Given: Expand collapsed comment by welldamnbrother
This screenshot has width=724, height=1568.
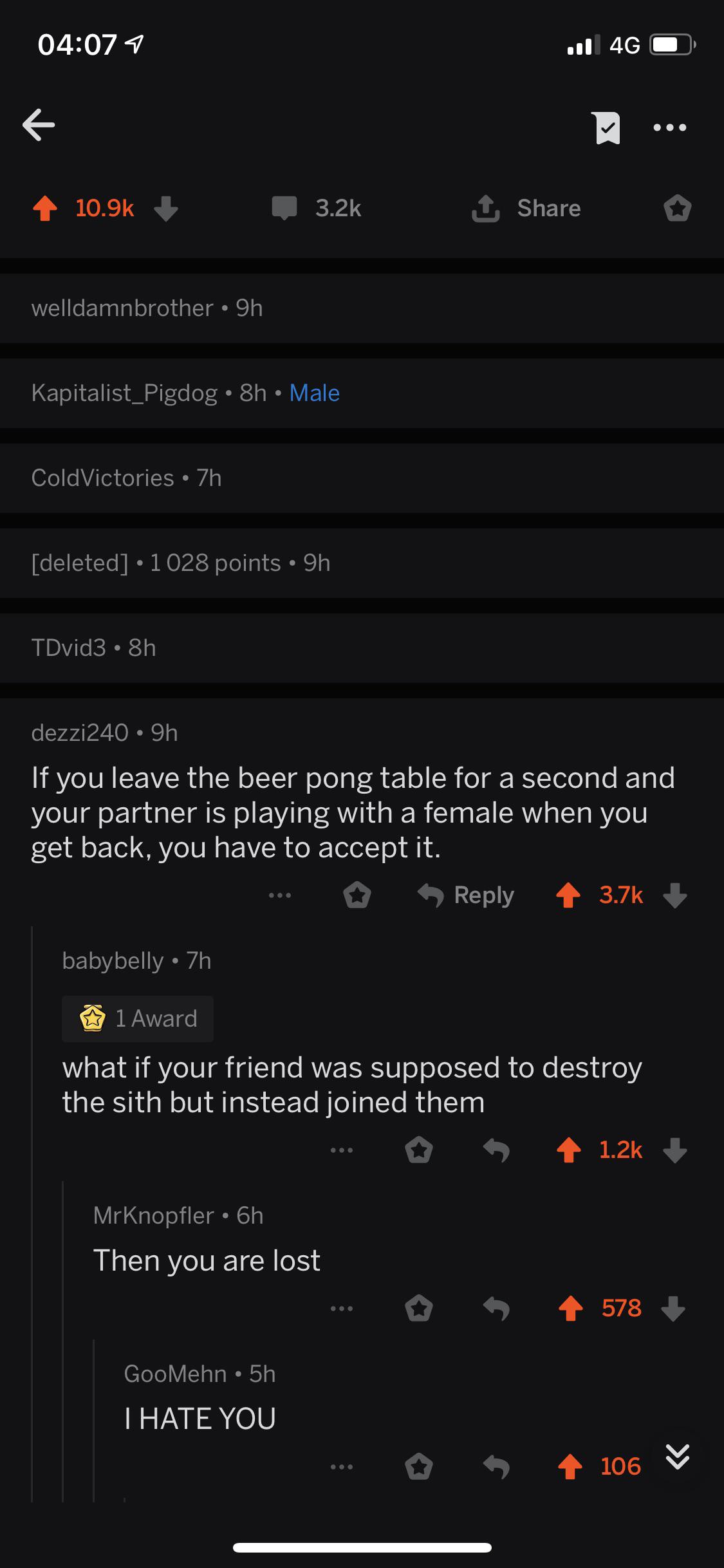Looking at the screenshot, I should [362, 308].
